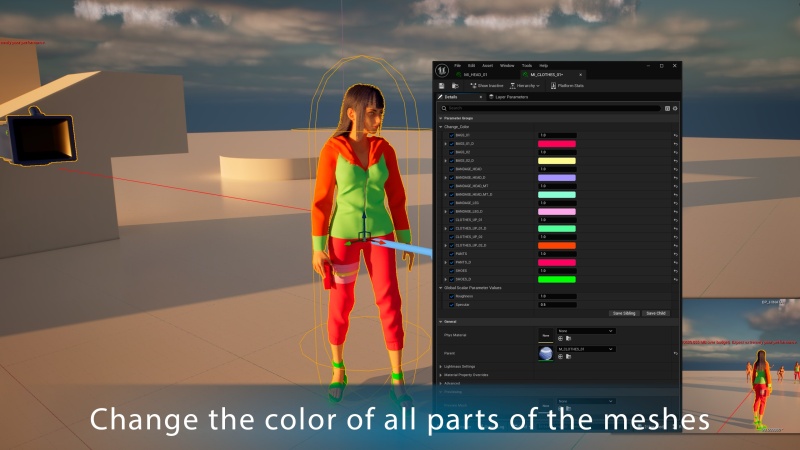Toggle the Show Inactive toolbar button
The width and height of the screenshot is (800, 450).
tap(486, 86)
